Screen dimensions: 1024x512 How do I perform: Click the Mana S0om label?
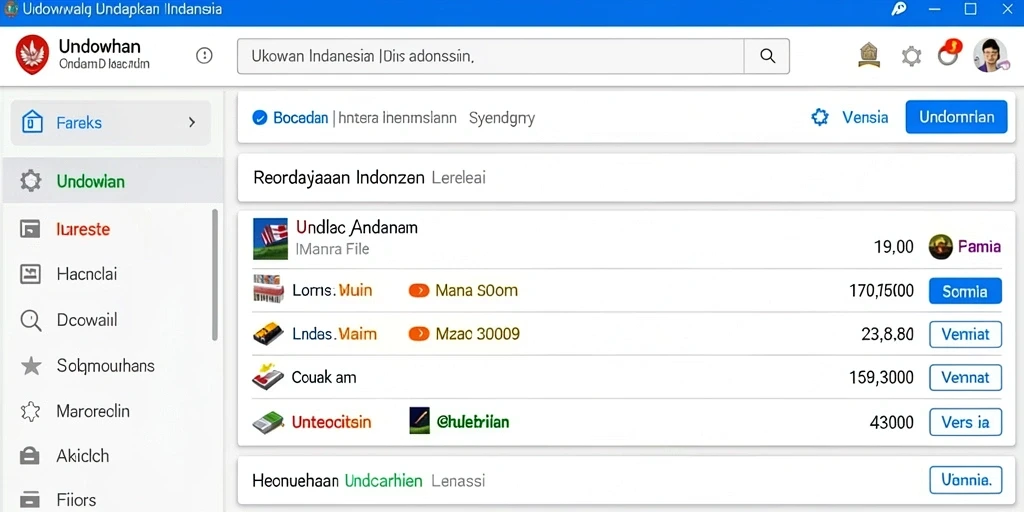pyautogui.click(x=476, y=290)
